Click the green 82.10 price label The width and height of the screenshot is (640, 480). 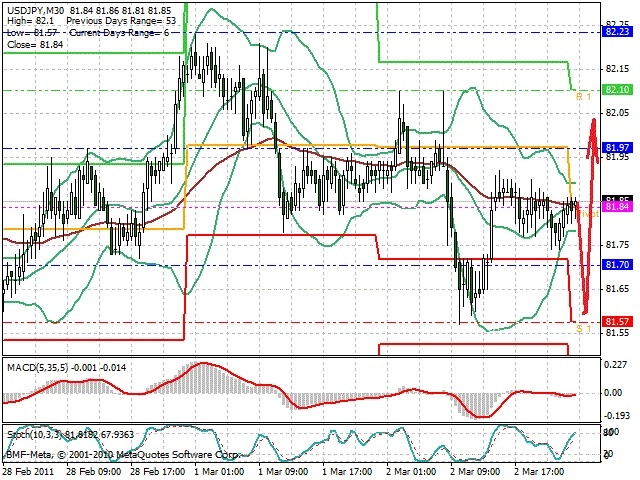[617, 89]
